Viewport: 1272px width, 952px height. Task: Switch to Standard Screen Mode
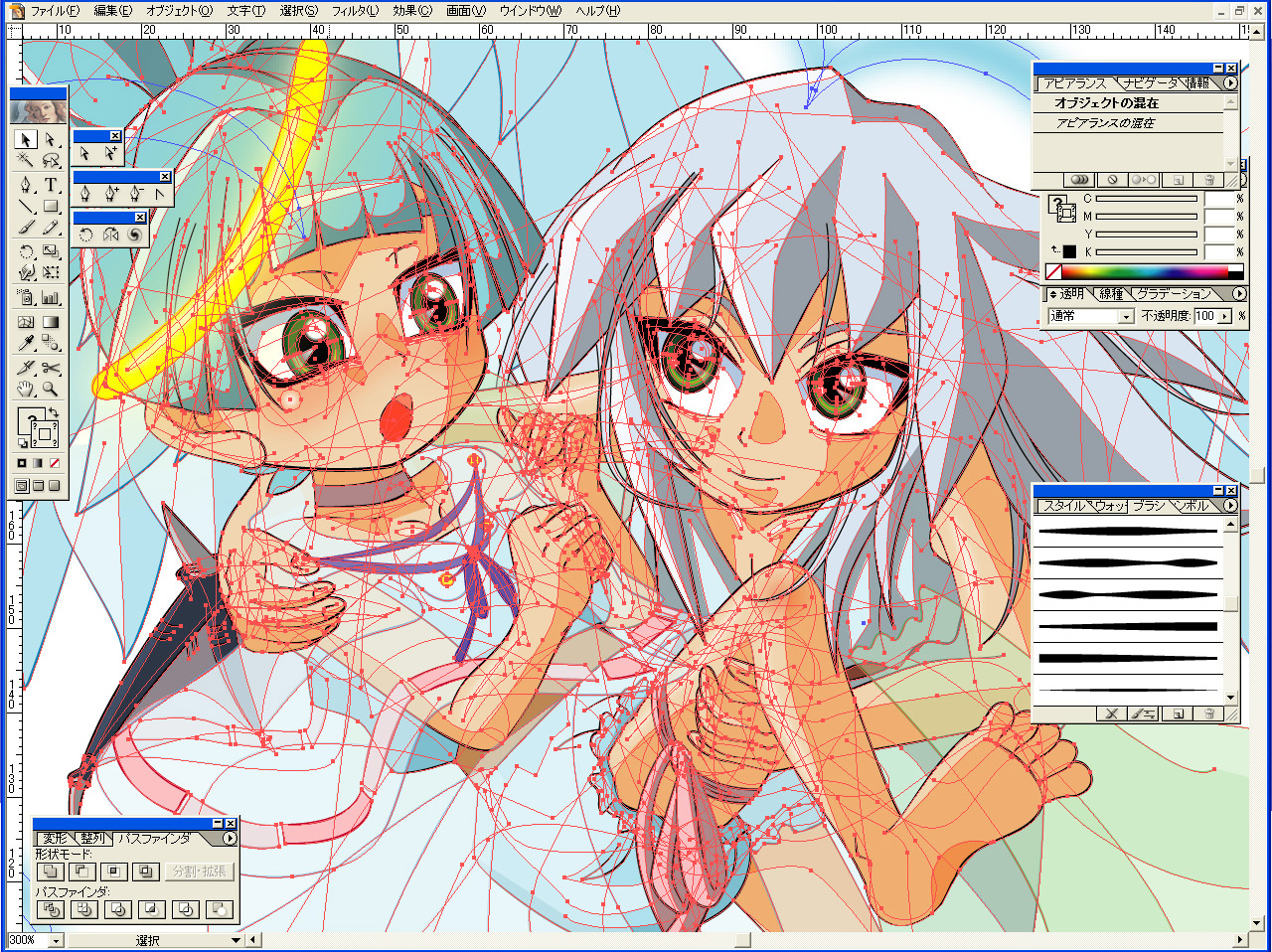click(x=22, y=486)
